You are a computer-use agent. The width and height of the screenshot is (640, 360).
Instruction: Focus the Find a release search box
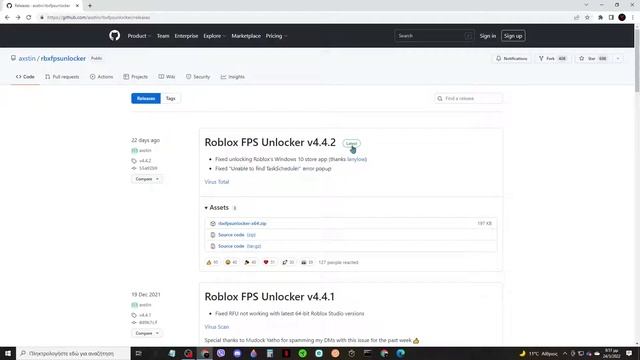(x=469, y=98)
